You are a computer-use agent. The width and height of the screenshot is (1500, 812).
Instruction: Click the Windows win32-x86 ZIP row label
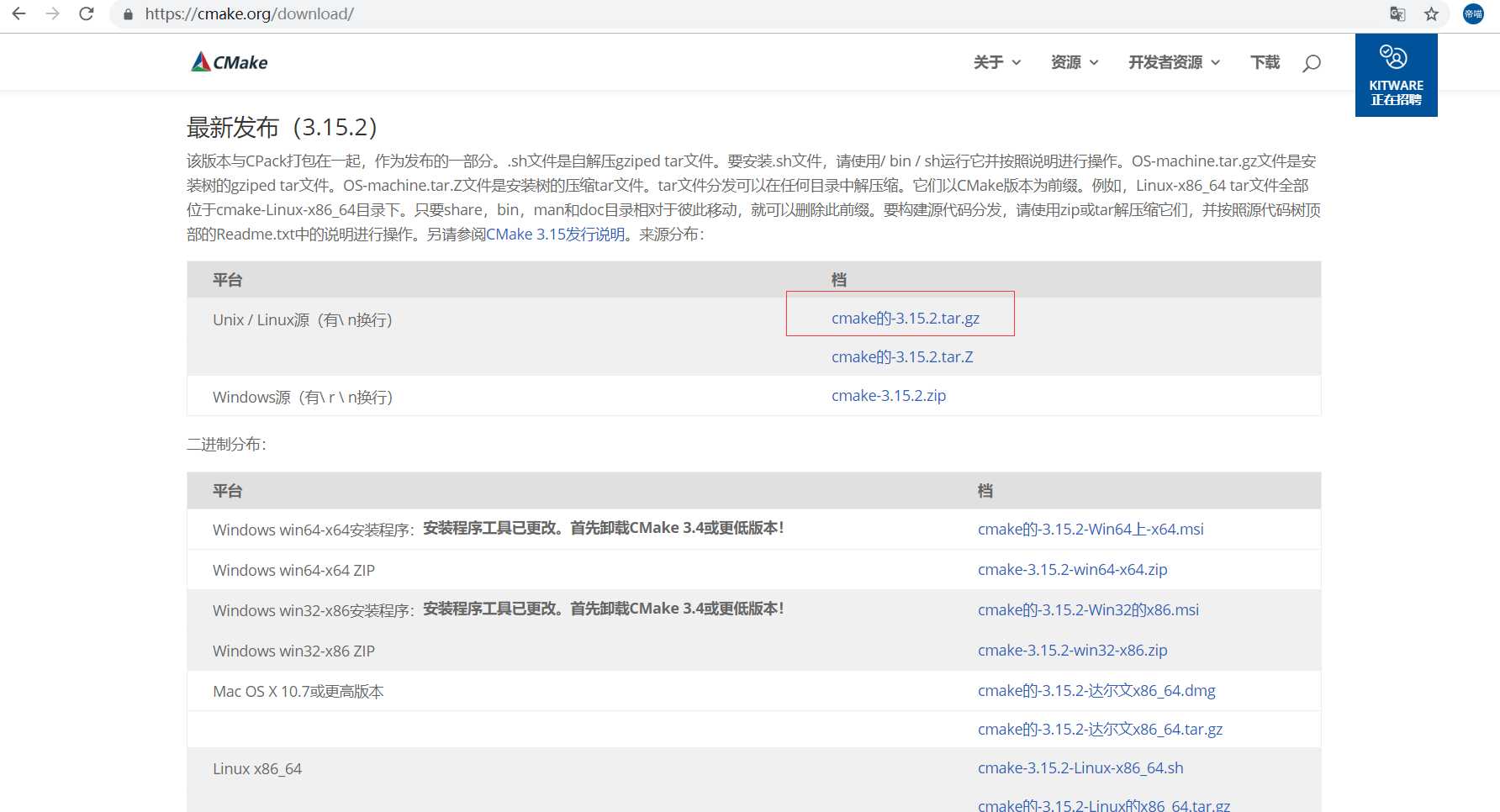pyautogui.click(x=293, y=651)
